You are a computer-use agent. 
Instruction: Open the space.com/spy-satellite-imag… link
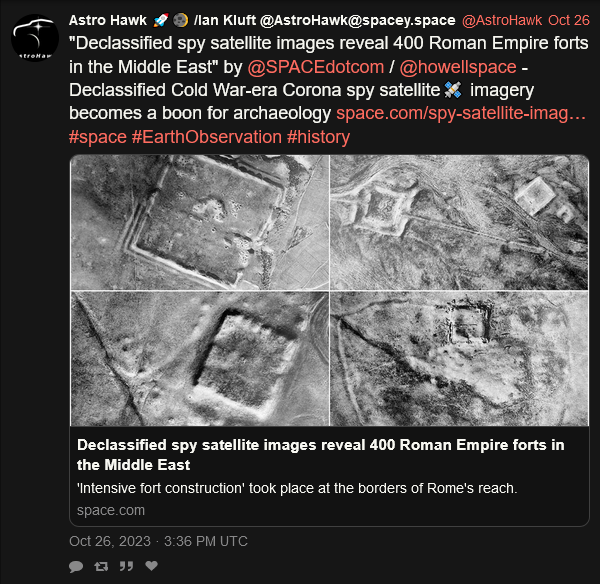tap(461, 113)
